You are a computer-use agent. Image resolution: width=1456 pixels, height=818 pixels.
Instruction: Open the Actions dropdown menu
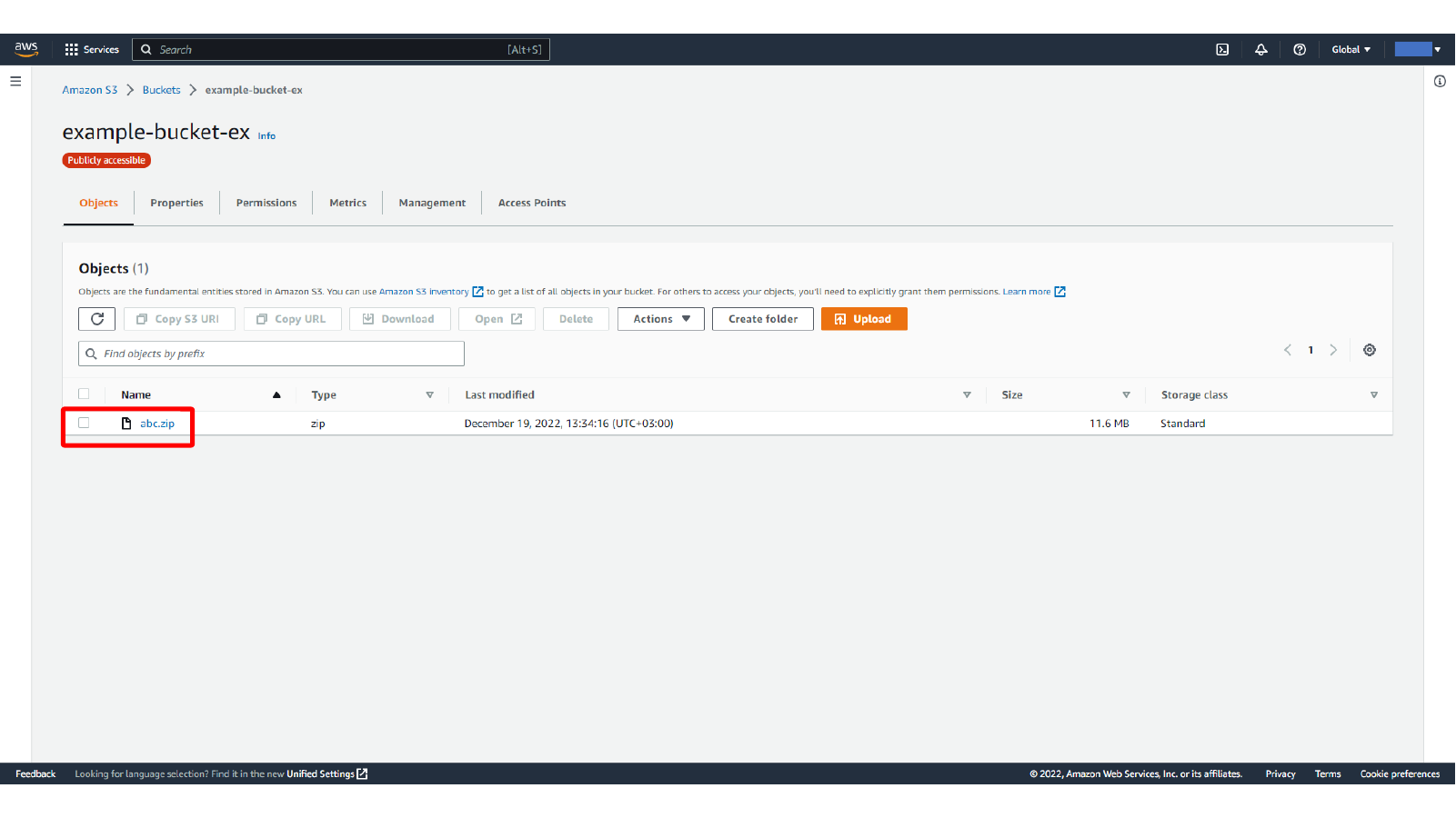coord(661,319)
